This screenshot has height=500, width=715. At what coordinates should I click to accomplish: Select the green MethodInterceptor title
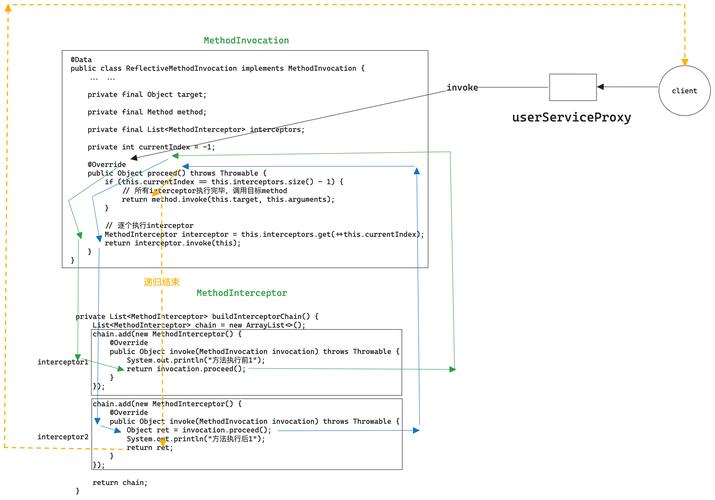point(242,293)
